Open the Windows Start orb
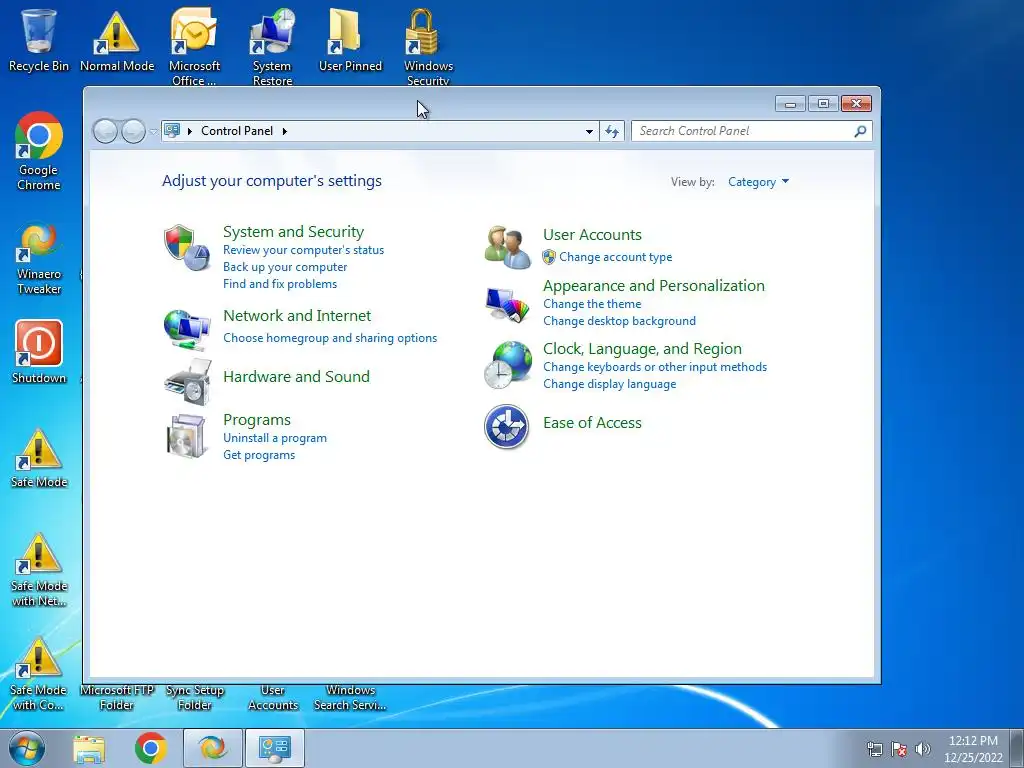This screenshot has width=1024, height=768. point(27,748)
